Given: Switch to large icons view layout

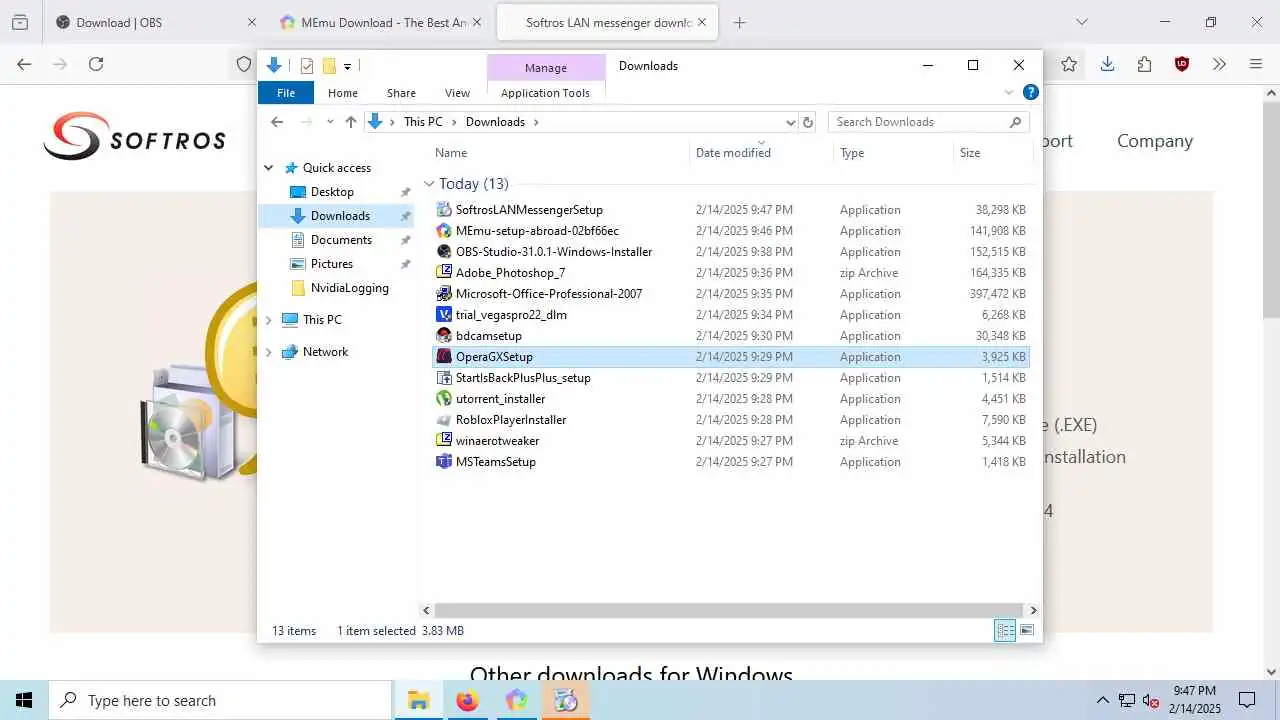Looking at the screenshot, I should click(x=1026, y=630).
